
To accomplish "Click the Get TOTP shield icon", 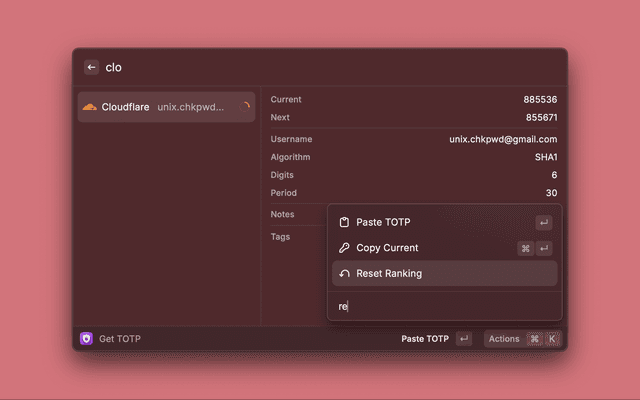I will (x=86, y=339).
